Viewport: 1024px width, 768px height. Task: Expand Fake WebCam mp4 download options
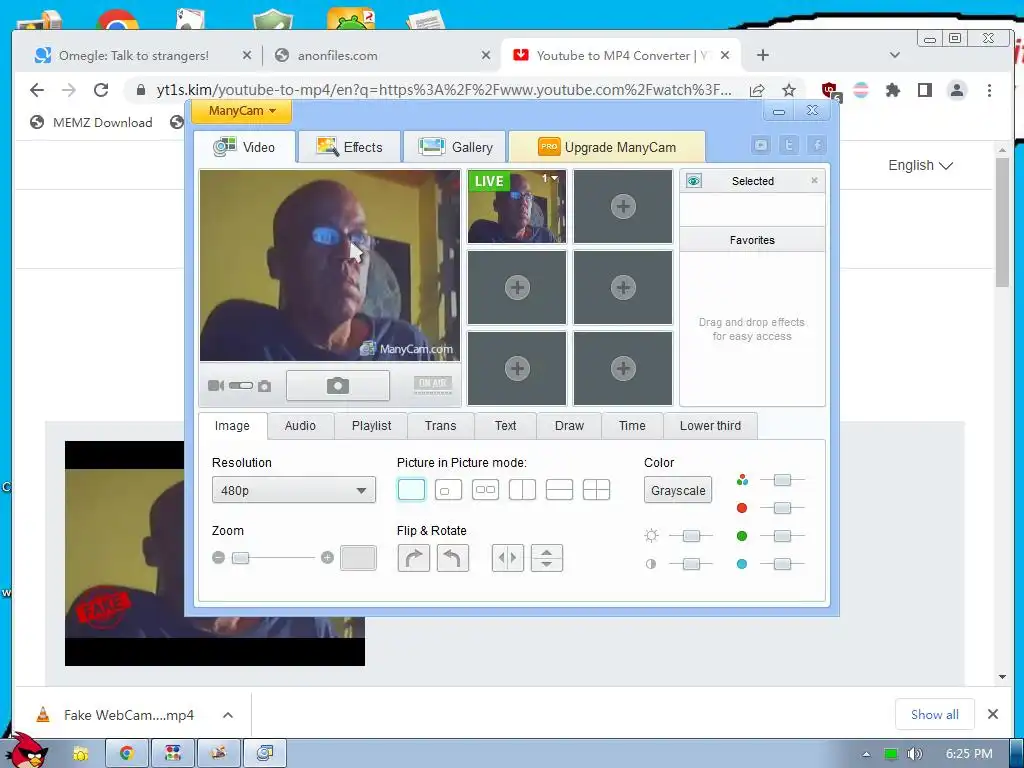pyautogui.click(x=228, y=715)
